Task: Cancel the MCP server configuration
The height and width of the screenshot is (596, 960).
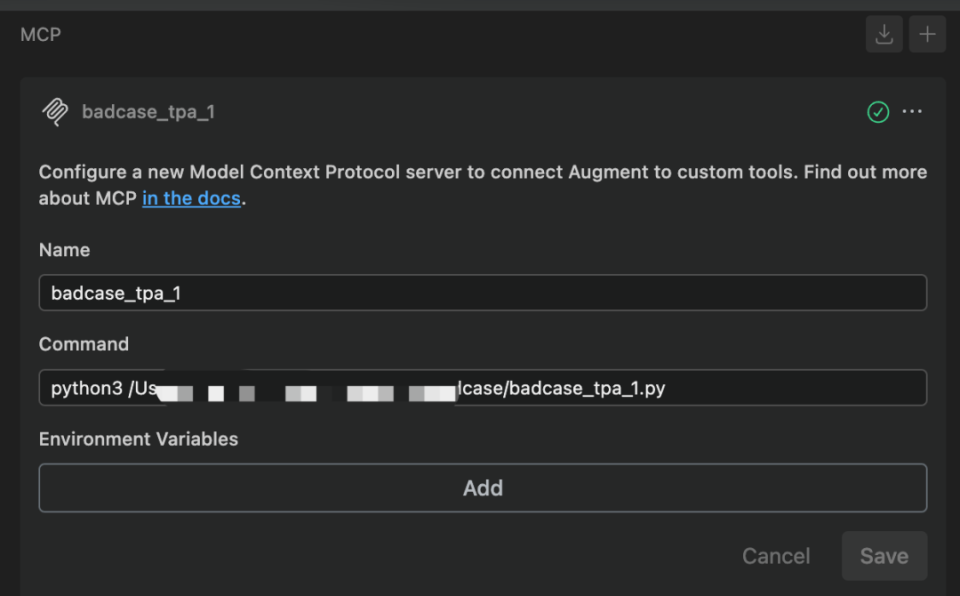Action: click(x=776, y=556)
